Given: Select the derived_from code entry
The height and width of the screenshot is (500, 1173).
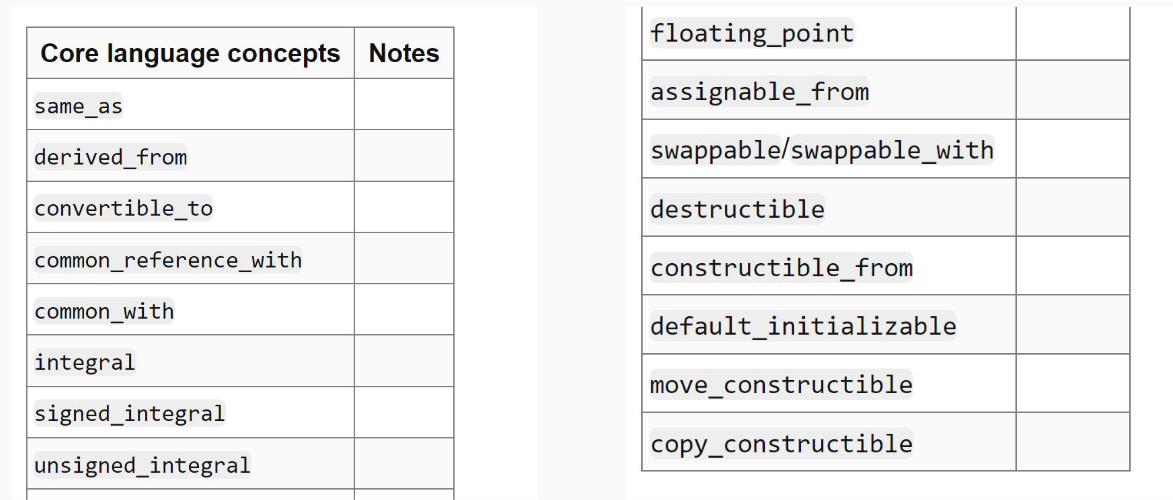Looking at the screenshot, I should pyautogui.click(x=111, y=157).
